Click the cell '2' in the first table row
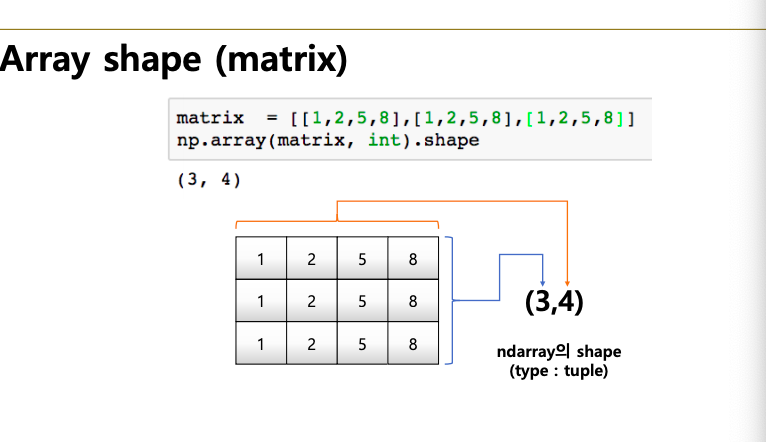The height and width of the screenshot is (442, 766). 312,258
